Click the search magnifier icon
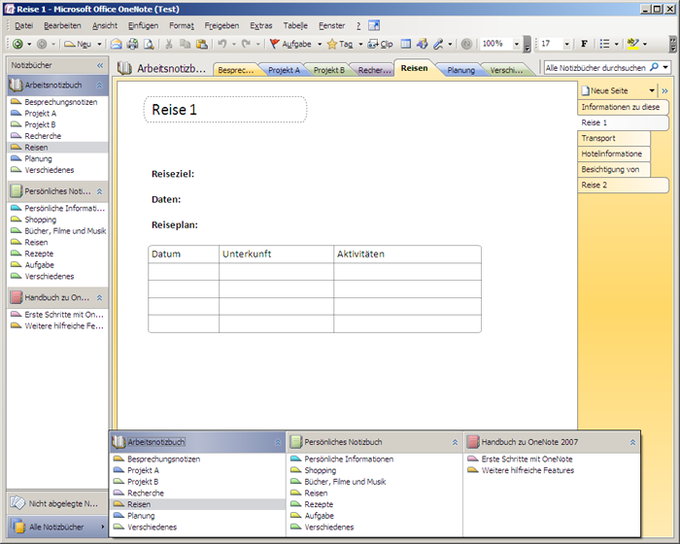Screen dimensions: 680x544 pyautogui.click(x=654, y=67)
